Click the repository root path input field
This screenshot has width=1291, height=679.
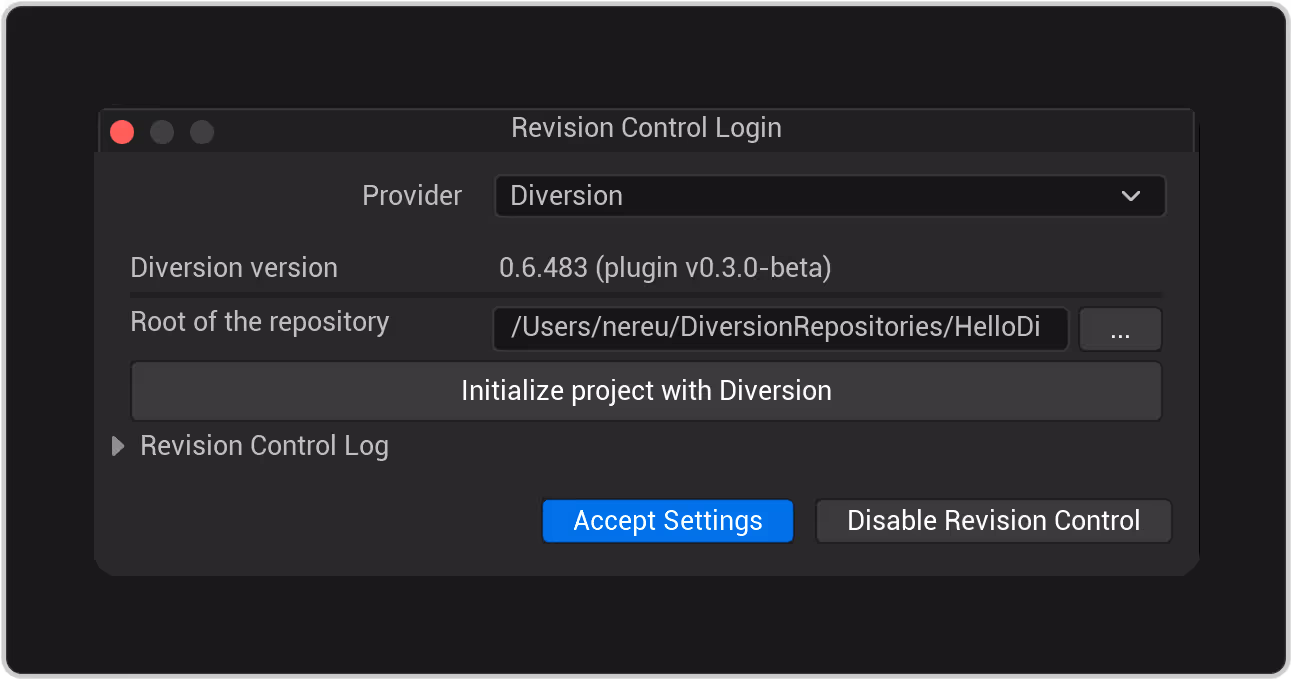click(x=781, y=329)
